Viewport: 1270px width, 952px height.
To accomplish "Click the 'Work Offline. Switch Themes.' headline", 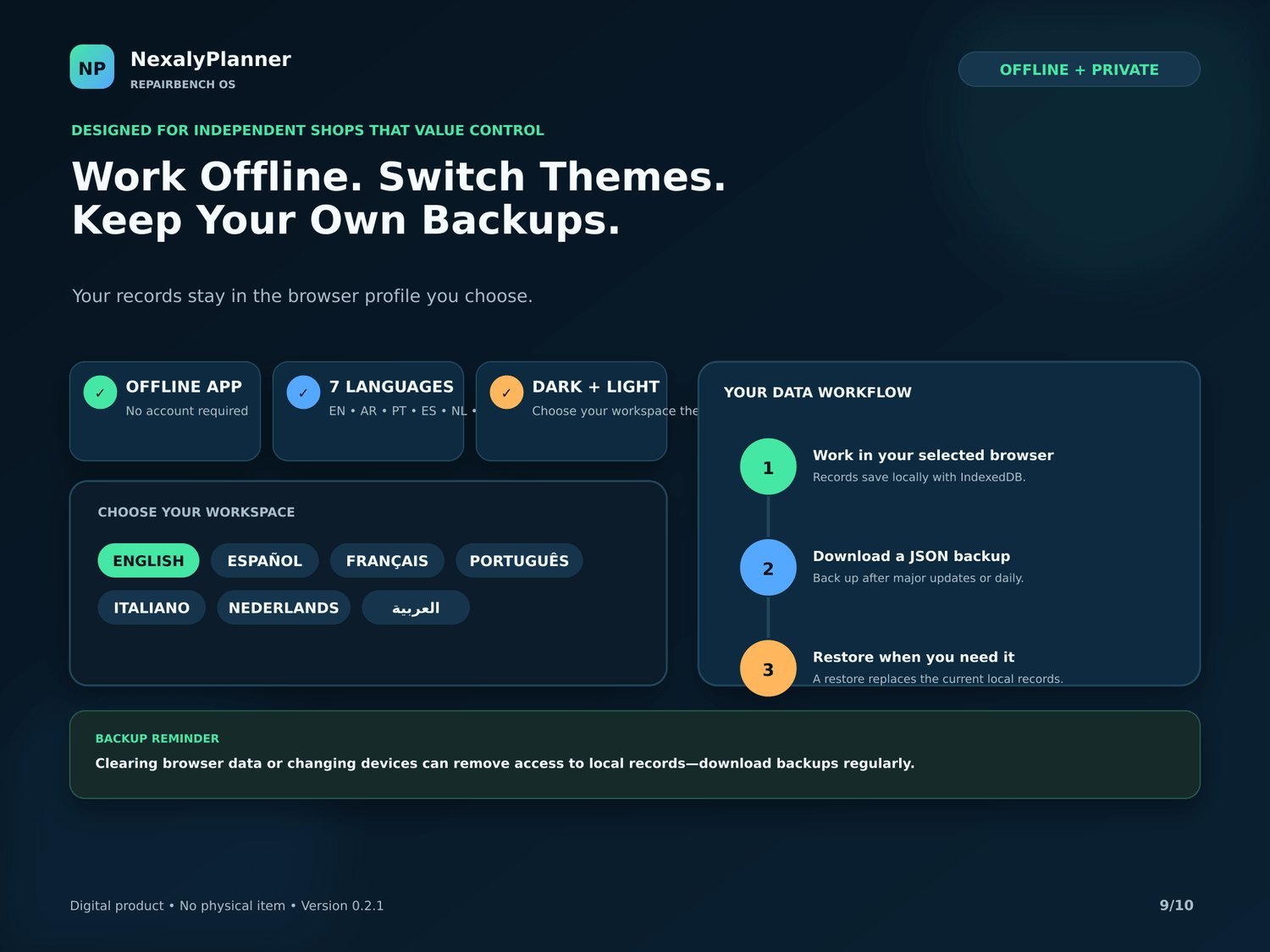I will pos(399,177).
